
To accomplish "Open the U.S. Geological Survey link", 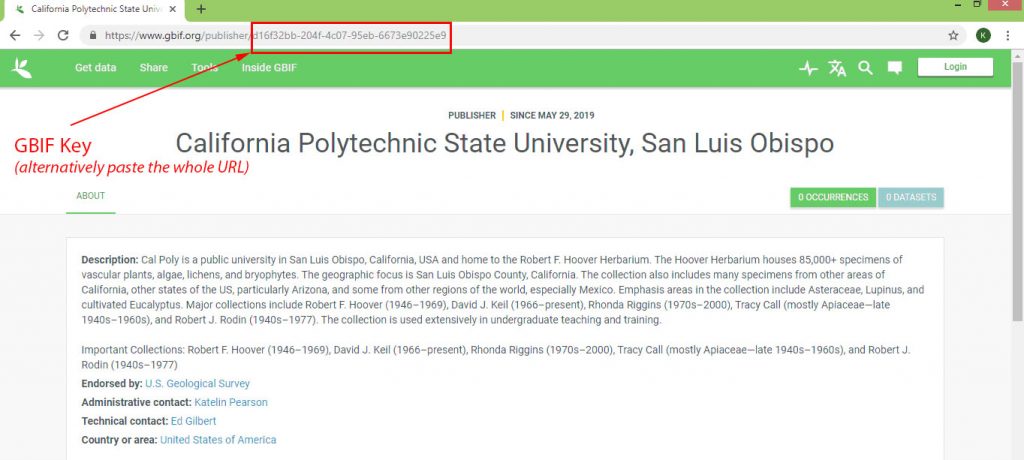I will 197,384.
